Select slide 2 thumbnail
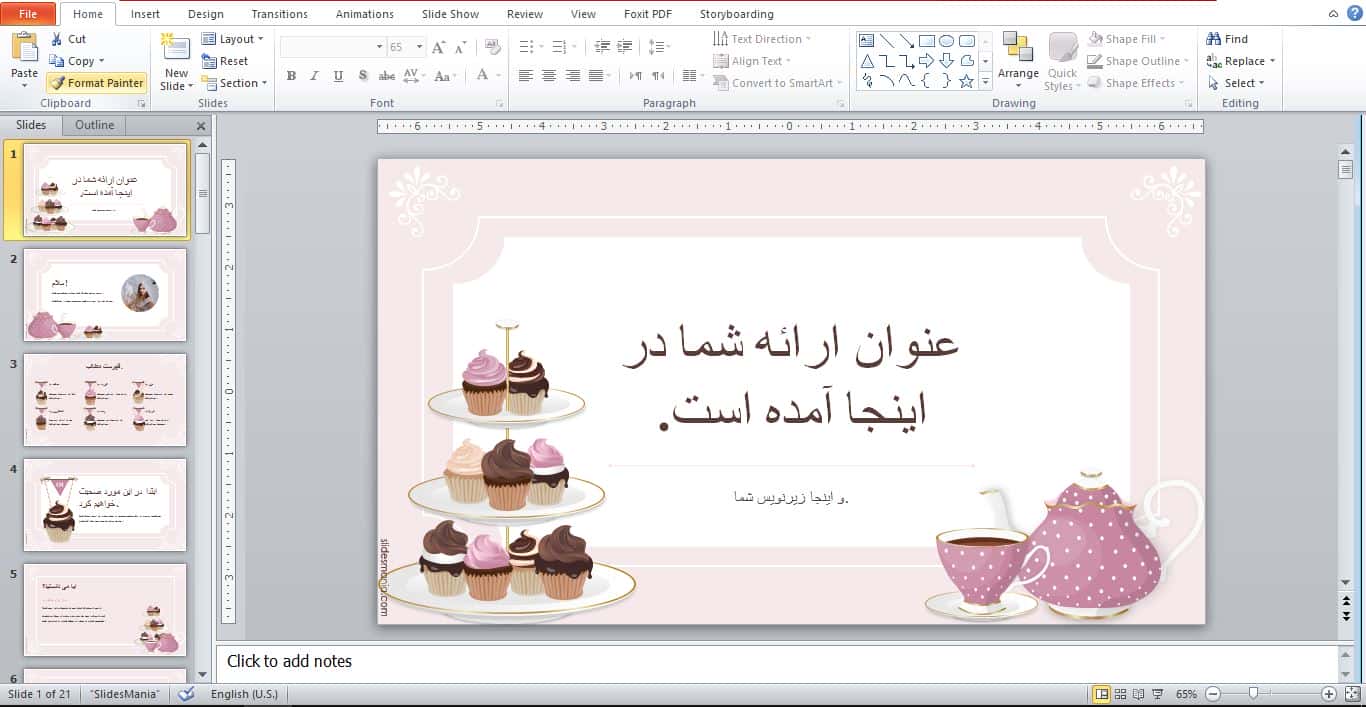This screenshot has height=707, width=1366. (105, 295)
